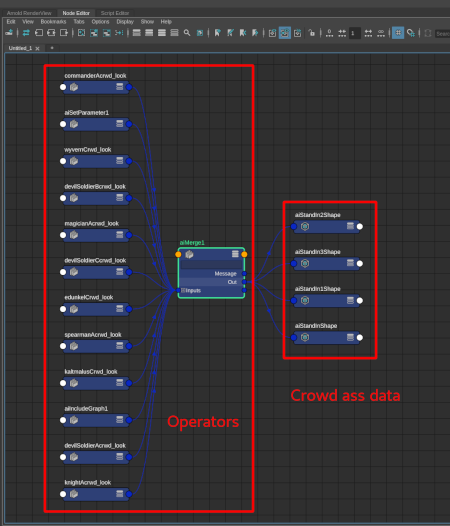This screenshot has width=450, height=526.
Task: Click the create bookmark icon
Action: [218, 33]
